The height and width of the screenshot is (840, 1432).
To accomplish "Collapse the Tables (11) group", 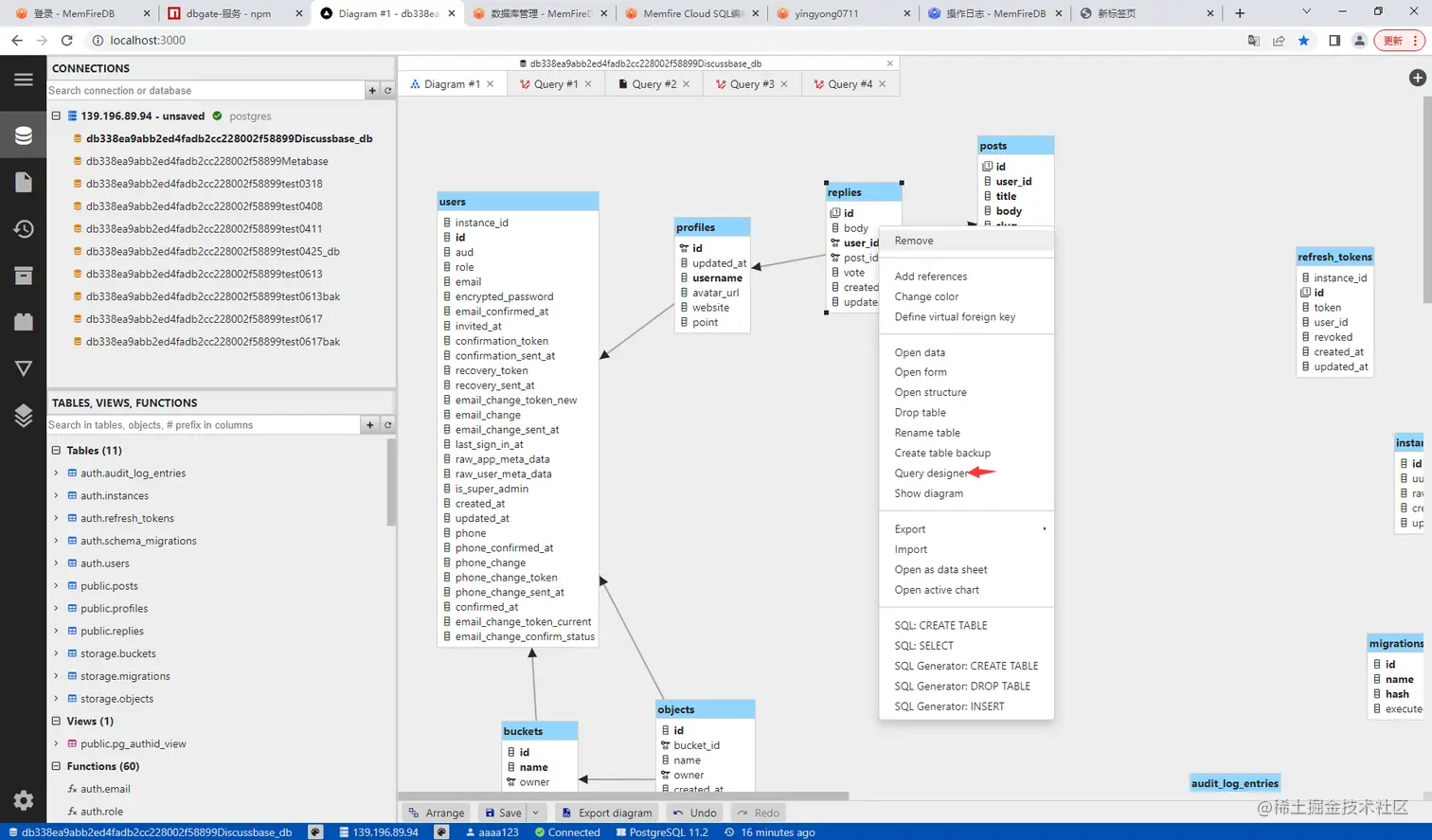I will coord(56,451).
